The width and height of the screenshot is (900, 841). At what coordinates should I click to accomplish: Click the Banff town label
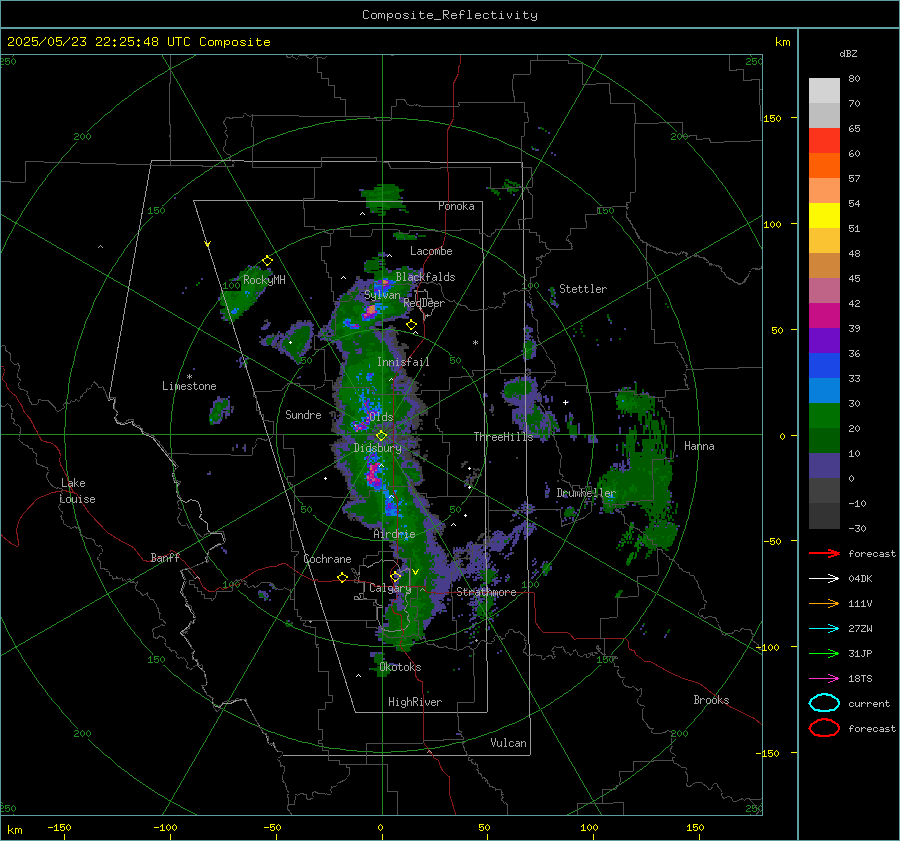click(x=165, y=557)
